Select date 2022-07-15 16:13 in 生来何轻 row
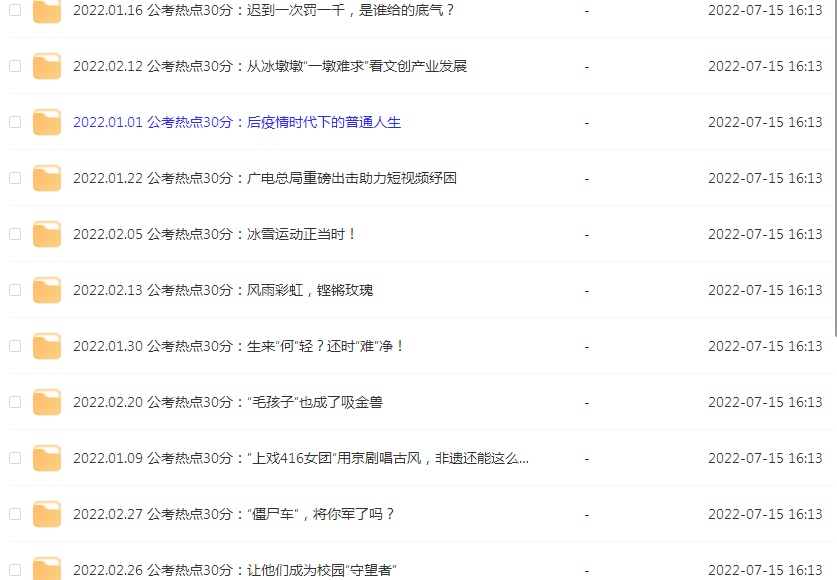Screen dimensions: 837x580 pyautogui.click(x=765, y=346)
